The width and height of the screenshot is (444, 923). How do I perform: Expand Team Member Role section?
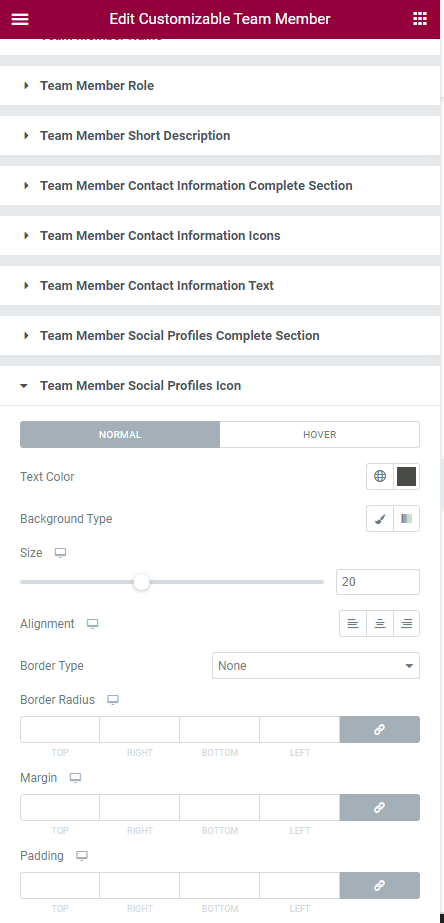220,85
